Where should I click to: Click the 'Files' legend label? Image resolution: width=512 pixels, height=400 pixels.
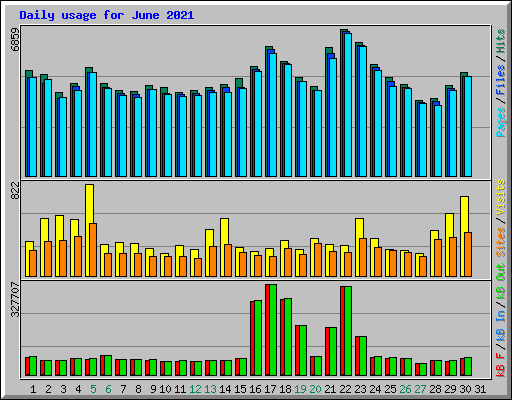coord(501,80)
